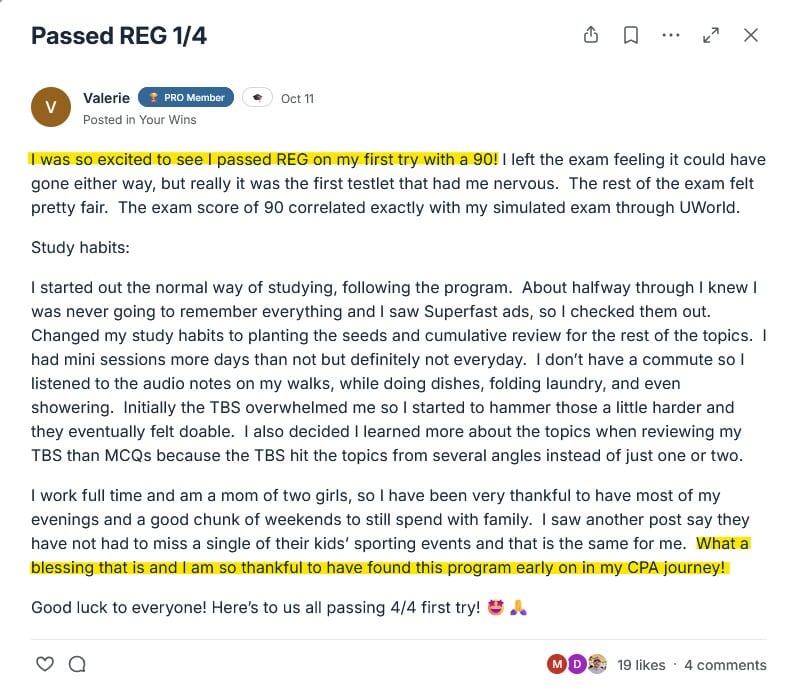Like the post with the heart icon
The image size is (792, 698).
coord(44,664)
